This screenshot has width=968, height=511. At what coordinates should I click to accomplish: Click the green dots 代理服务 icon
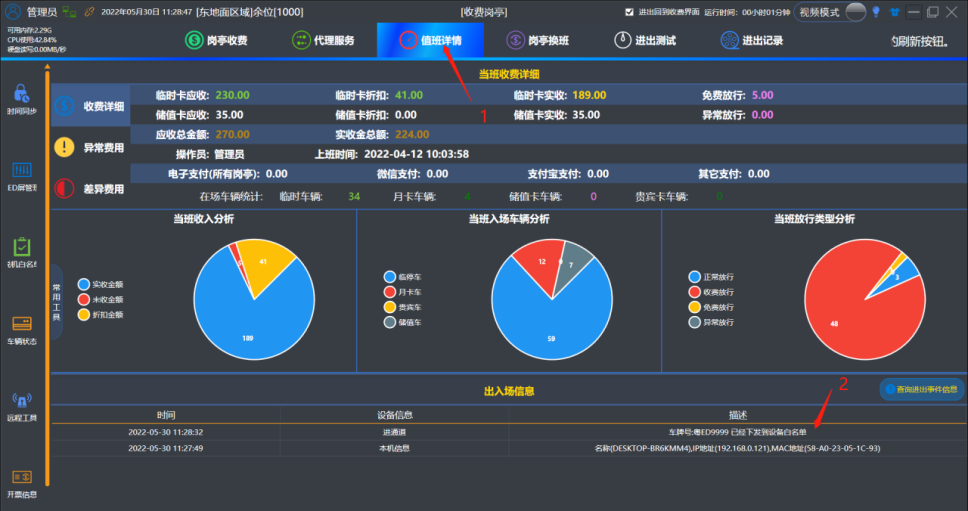coord(301,40)
